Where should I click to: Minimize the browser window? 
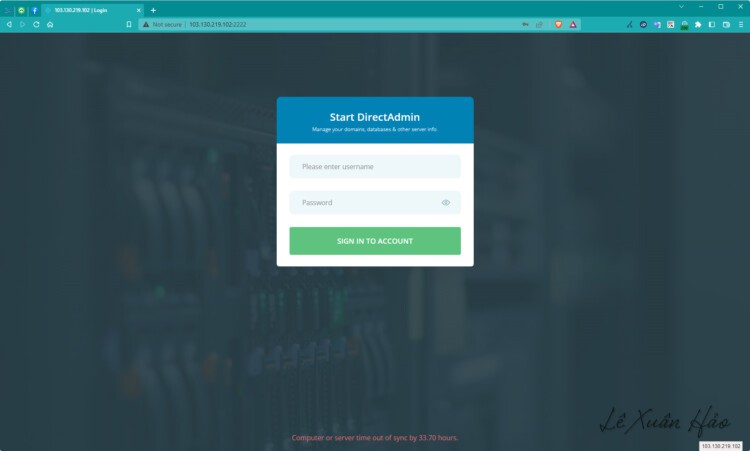(x=701, y=7)
